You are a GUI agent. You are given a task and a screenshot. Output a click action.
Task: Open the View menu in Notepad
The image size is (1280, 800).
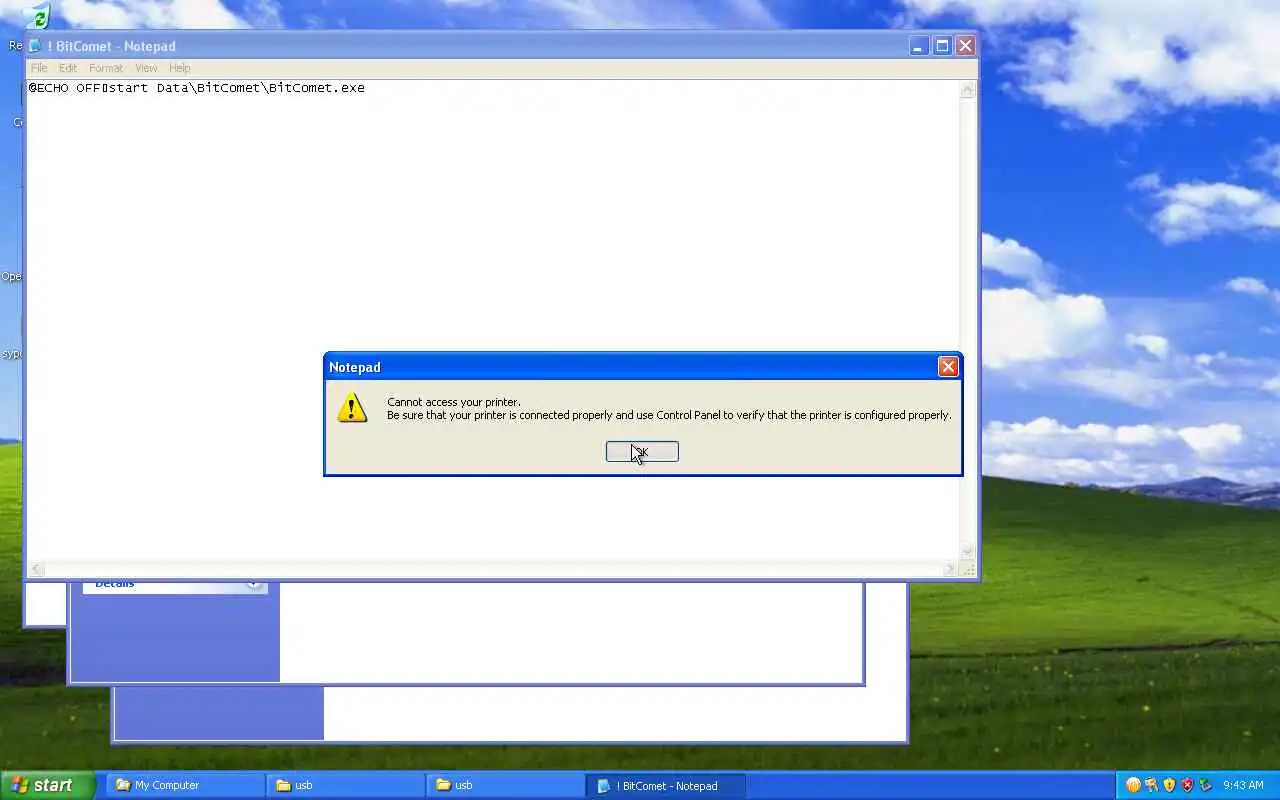click(146, 68)
